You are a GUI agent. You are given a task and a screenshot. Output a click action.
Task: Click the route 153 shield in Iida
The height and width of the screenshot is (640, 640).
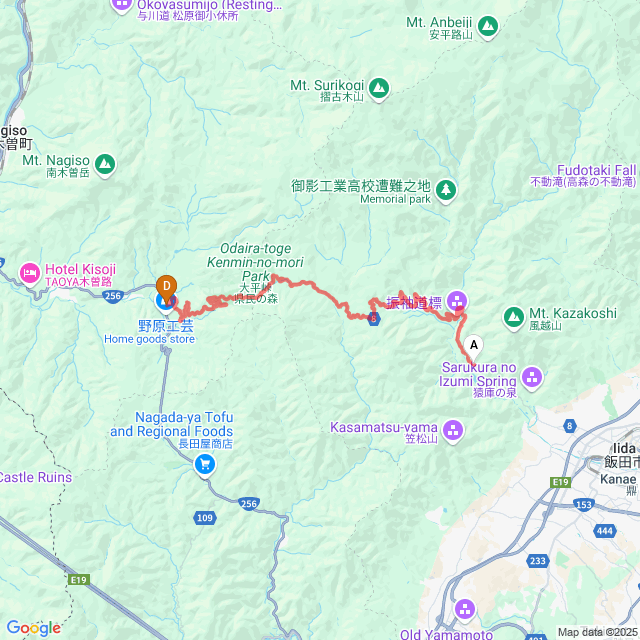click(x=584, y=504)
